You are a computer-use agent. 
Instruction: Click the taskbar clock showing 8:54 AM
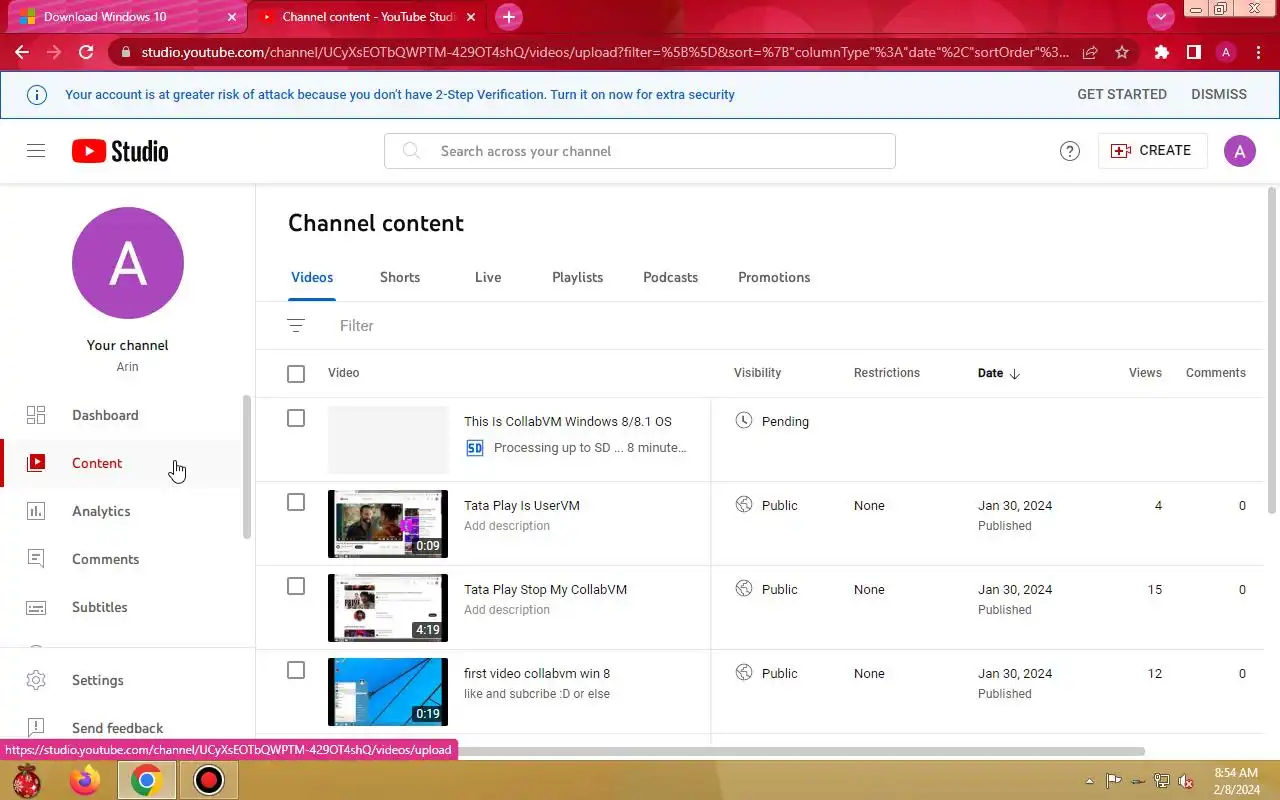coord(1236,781)
